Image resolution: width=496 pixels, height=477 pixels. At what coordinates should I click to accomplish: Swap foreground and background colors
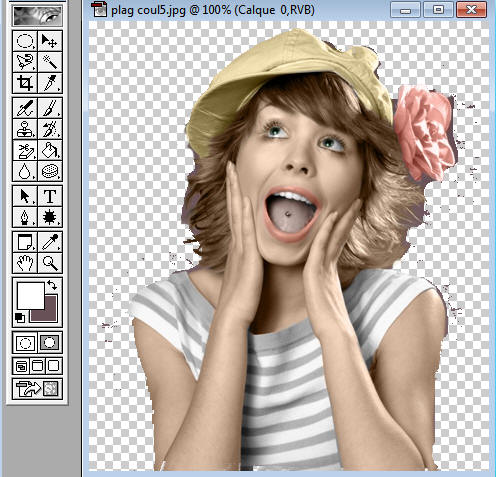[x=52, y=285]
